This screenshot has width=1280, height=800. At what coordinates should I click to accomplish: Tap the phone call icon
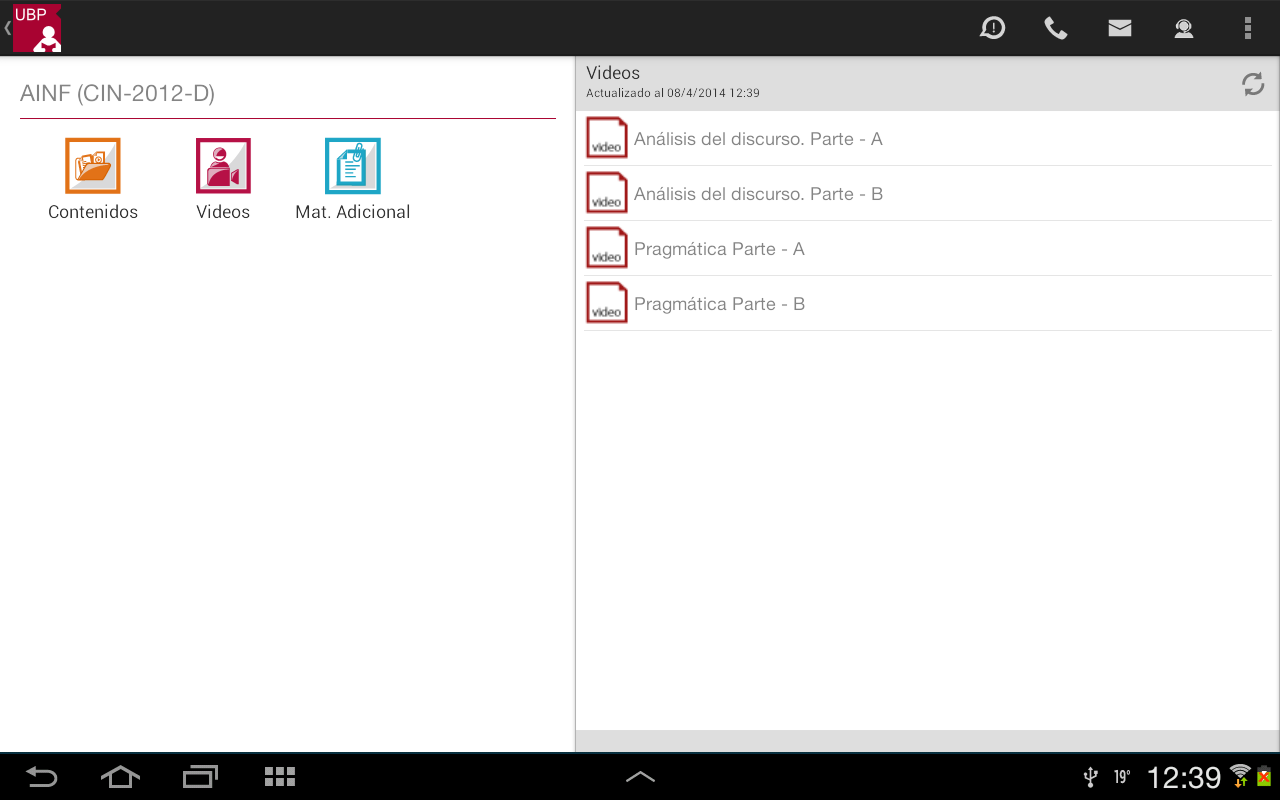point(1056,28)
